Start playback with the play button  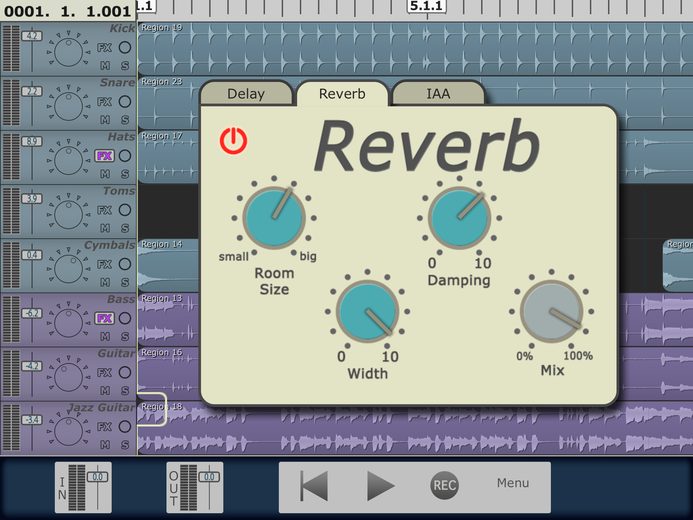[x=381, y=486]
